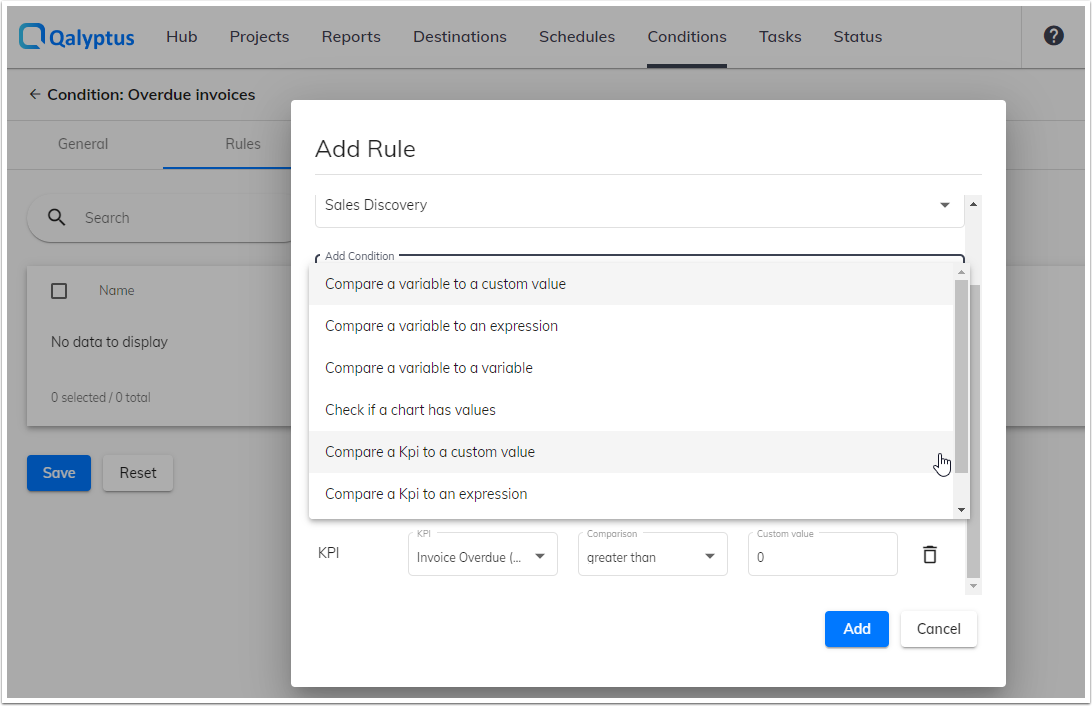Go back using the arrow beside Condition title
The width and height of the screenshot is (1092, 706).
pyautogui.click(x=34, y=95)
